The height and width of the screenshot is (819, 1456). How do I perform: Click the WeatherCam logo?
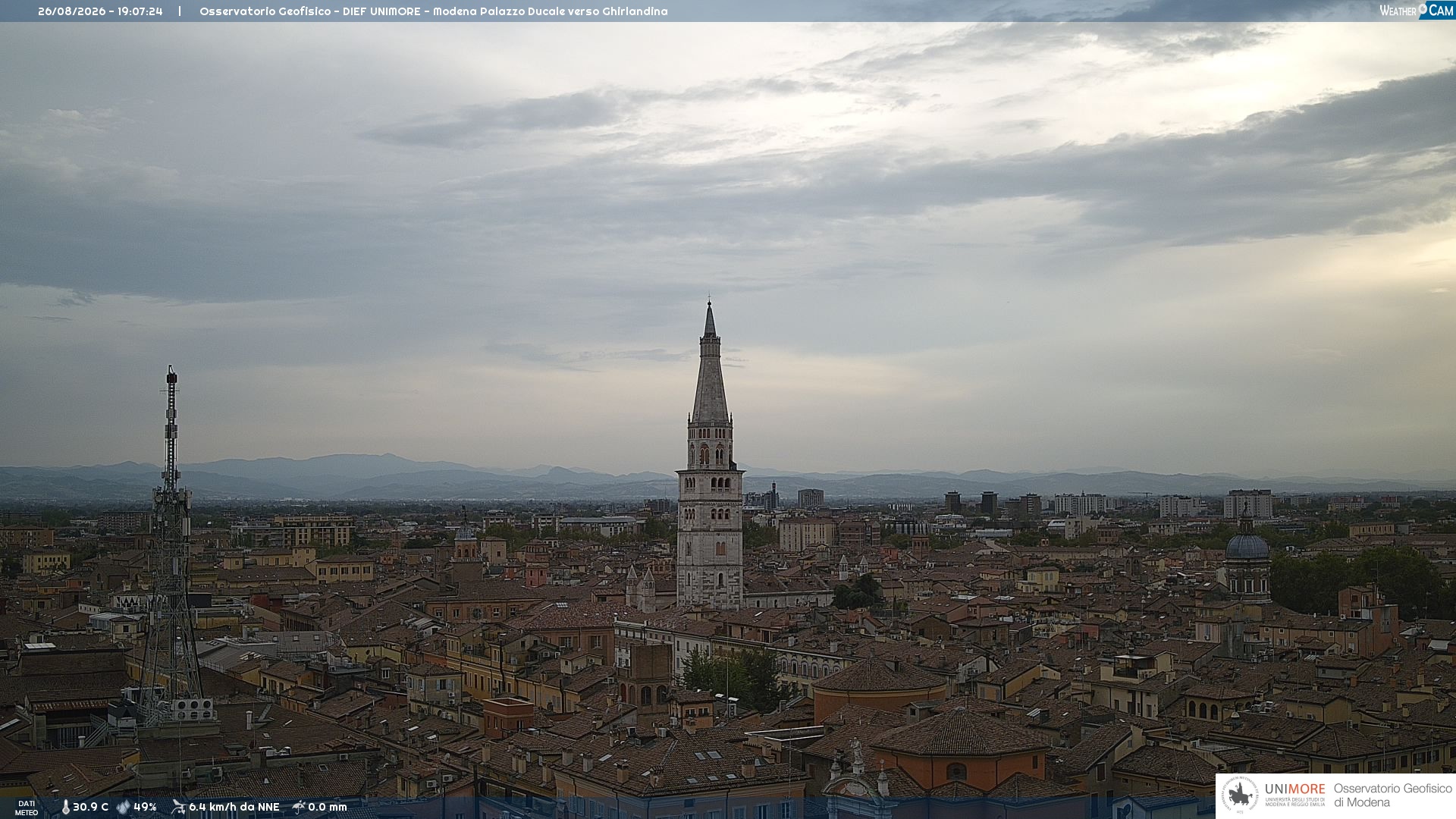1417,11
